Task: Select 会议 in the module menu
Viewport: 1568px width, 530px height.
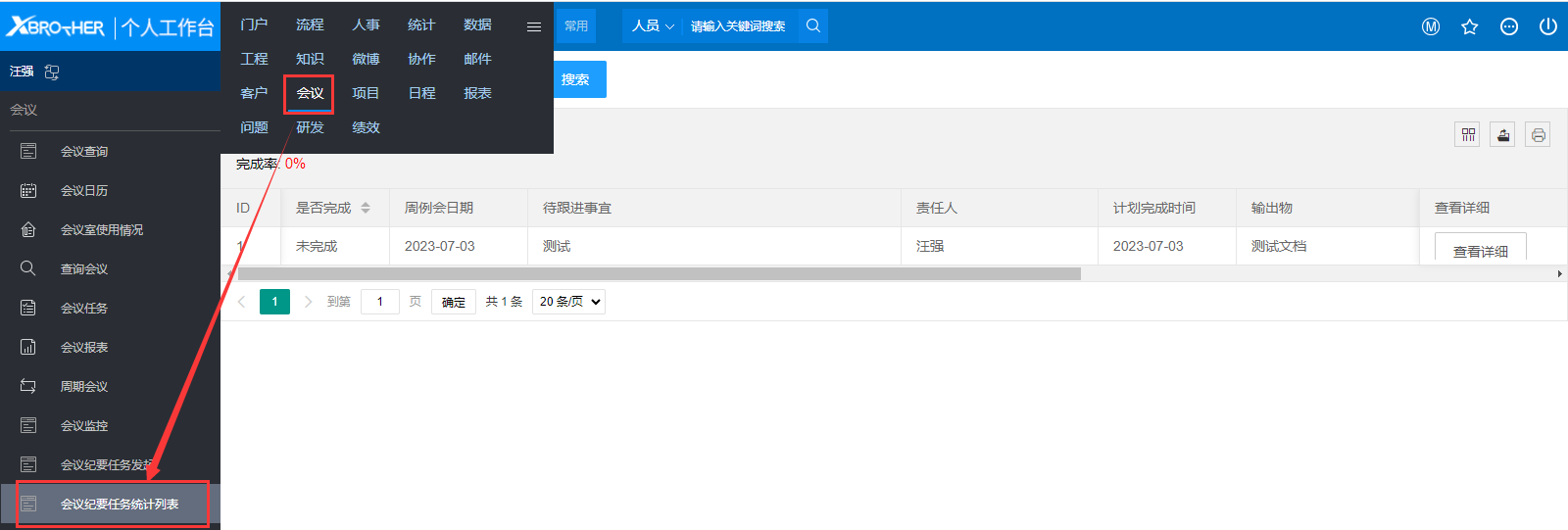Action: tap(310, 93)
